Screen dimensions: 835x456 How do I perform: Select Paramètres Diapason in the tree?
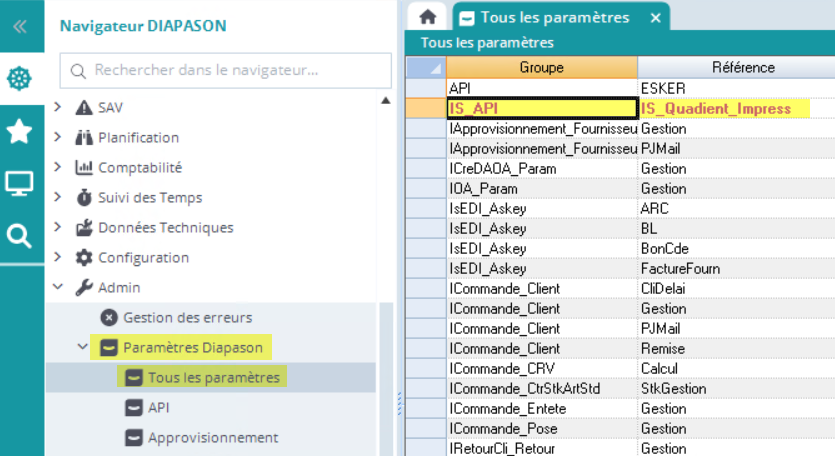tap(193, 347)
